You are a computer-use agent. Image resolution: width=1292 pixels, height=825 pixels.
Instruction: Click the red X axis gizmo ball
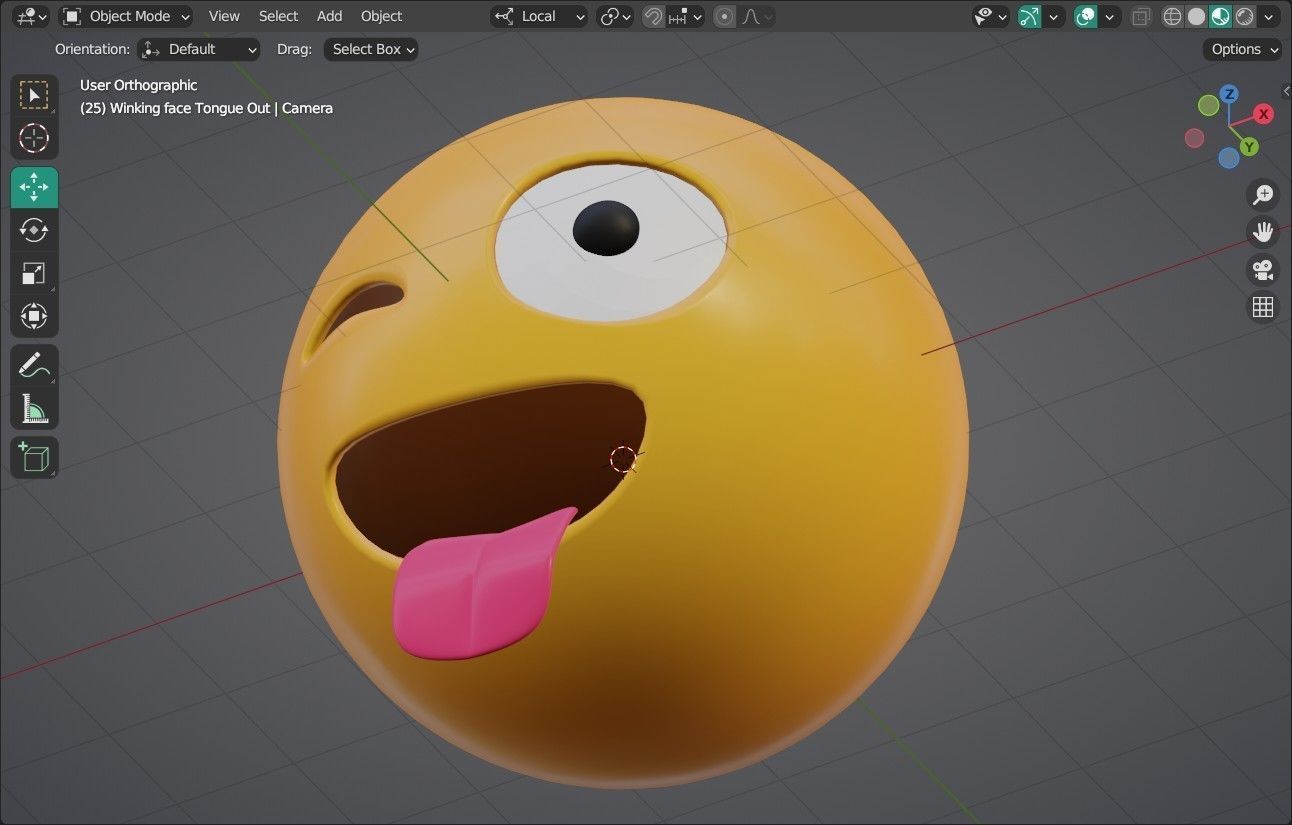[1264, 114]
